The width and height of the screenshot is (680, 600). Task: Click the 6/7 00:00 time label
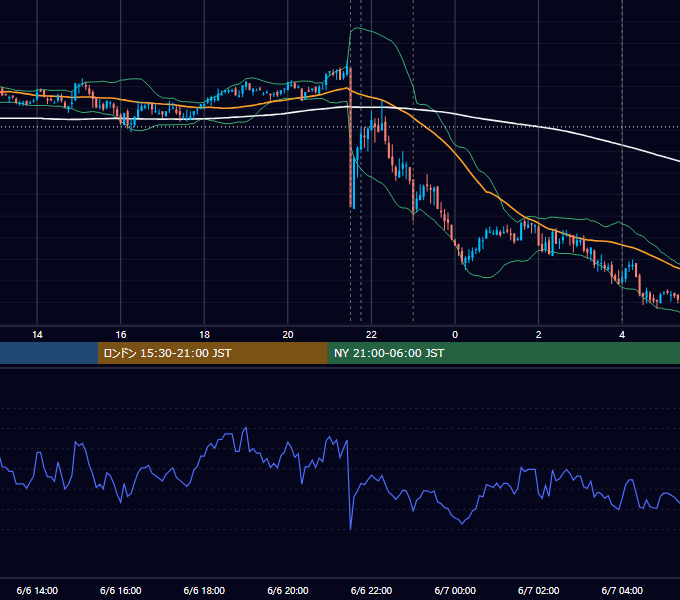(x=455, y=590)
